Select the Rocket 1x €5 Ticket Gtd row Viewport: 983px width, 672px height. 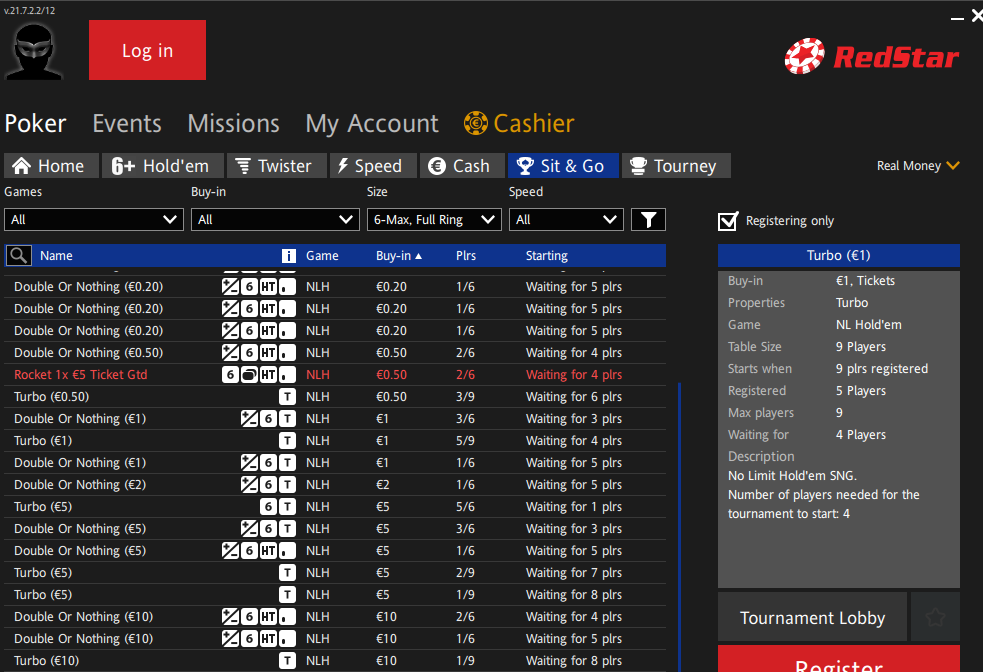335,375
